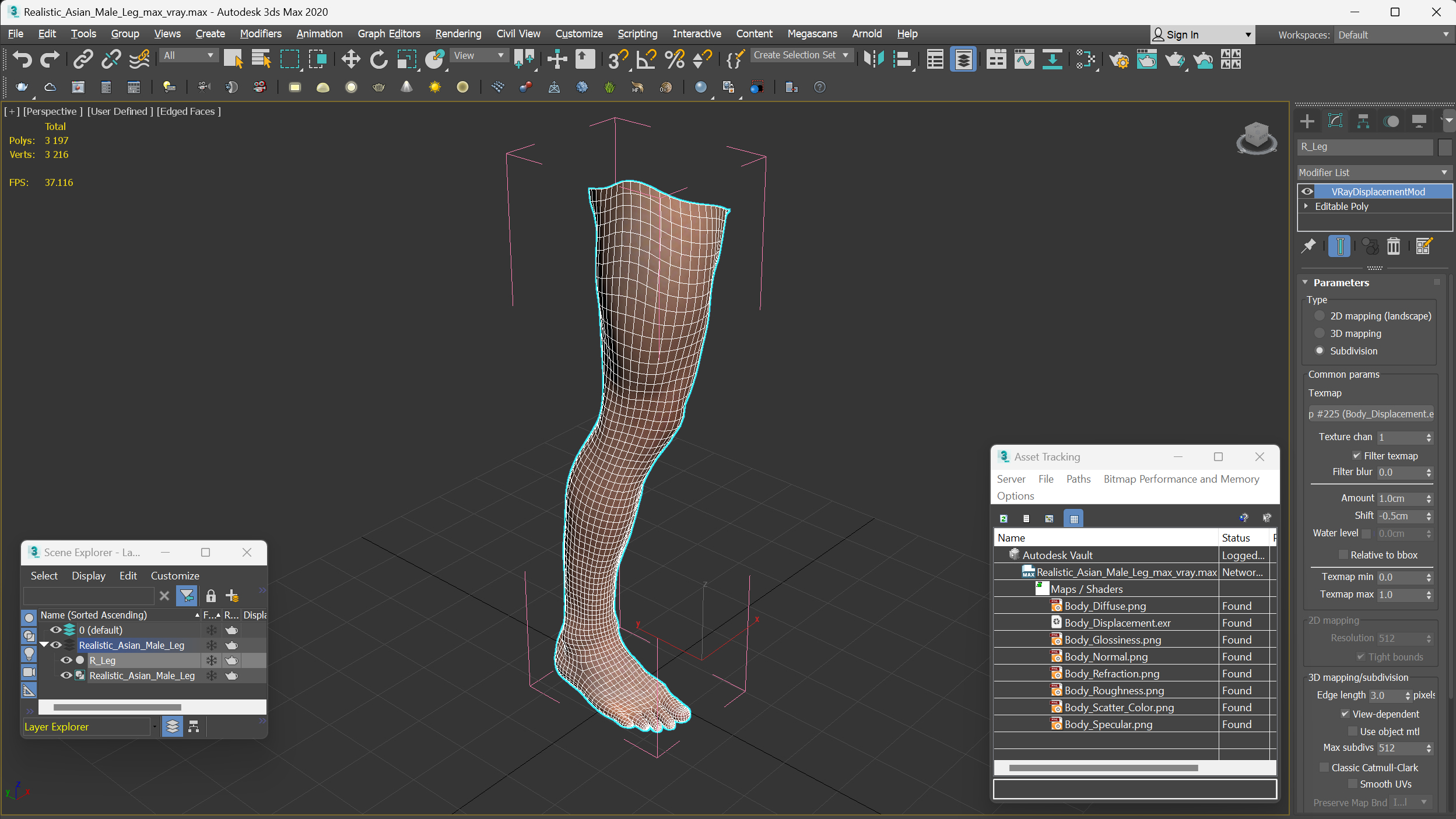
Task: Open the Curve Editor icon
Action: [1024, 59]
